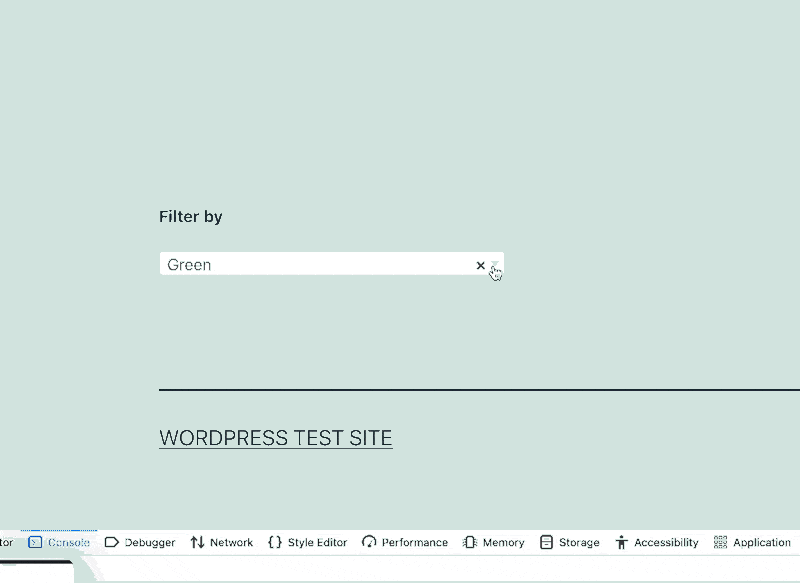800x583 pixels.
Task: Click inside the Green filter input field
Action: [300, 264]
